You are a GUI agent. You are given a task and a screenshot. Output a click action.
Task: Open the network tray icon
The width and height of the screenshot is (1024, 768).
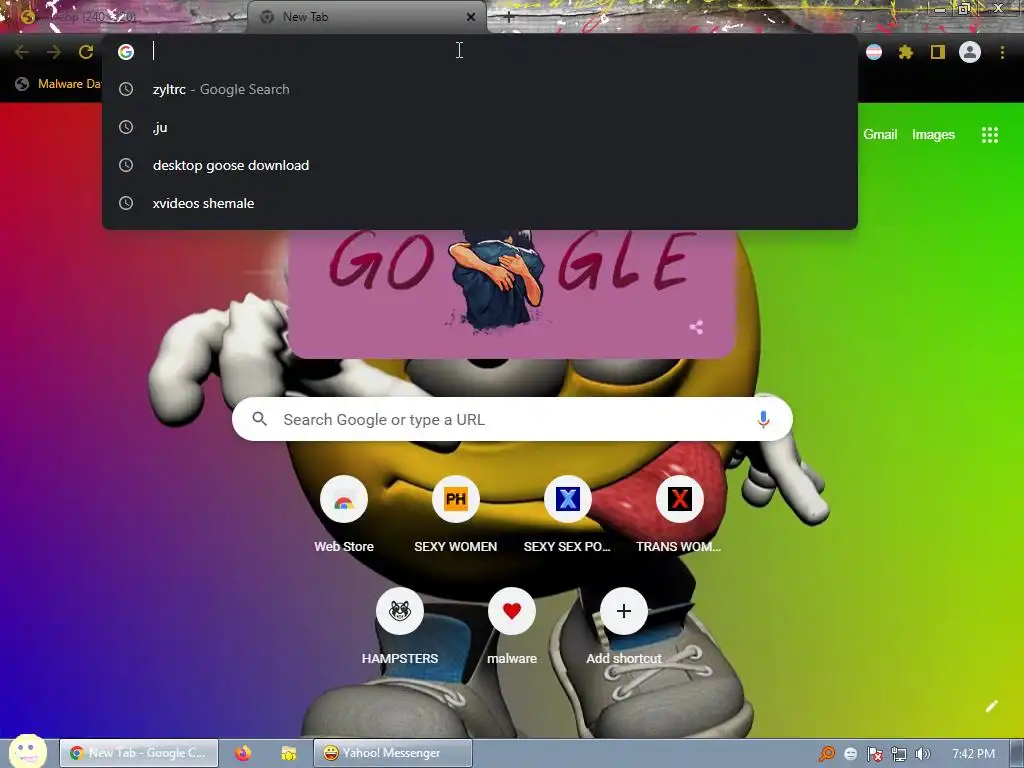click(899, 754)
